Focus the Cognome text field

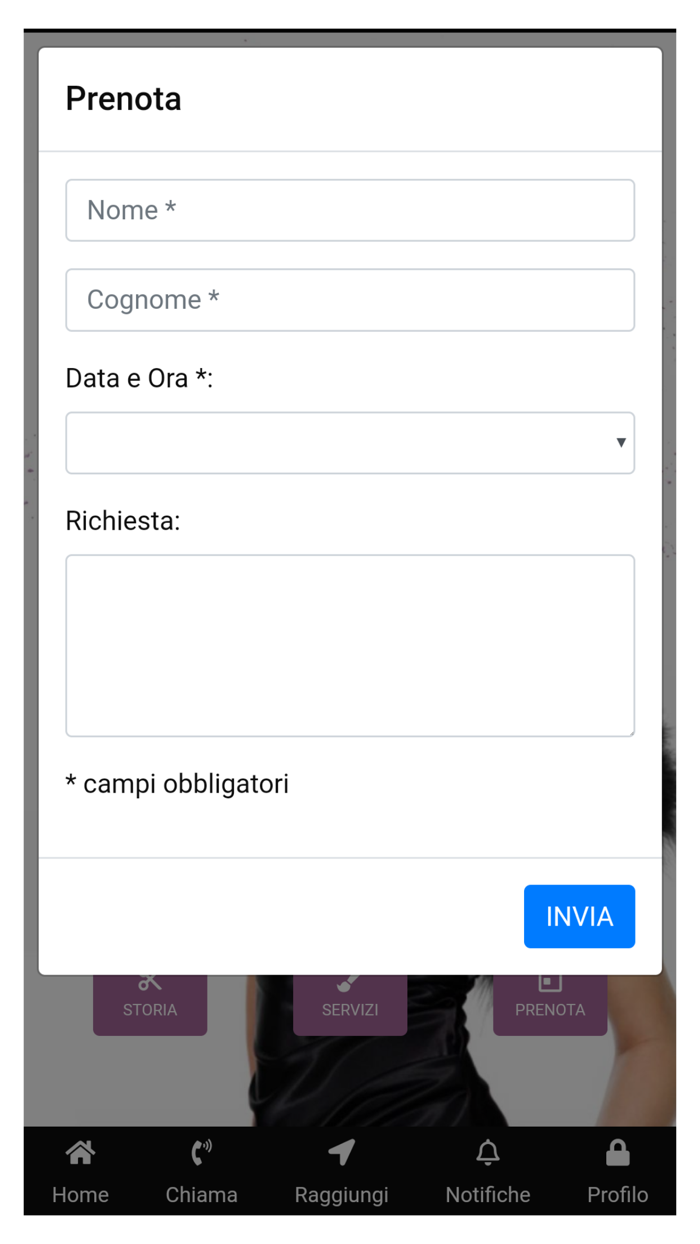(x=350, y=300)
